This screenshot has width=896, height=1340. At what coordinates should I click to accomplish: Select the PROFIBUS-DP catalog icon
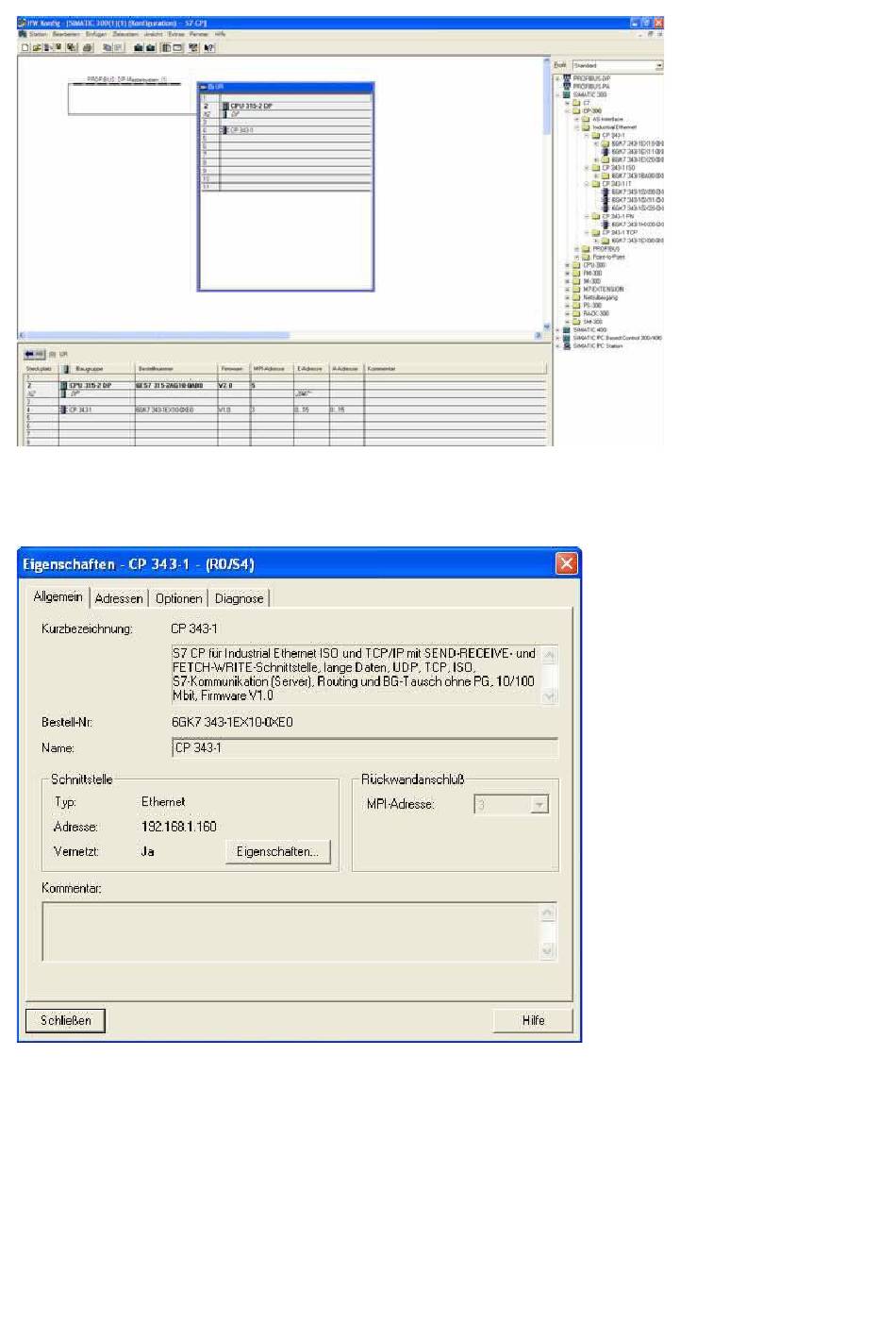tap(568, 78)
